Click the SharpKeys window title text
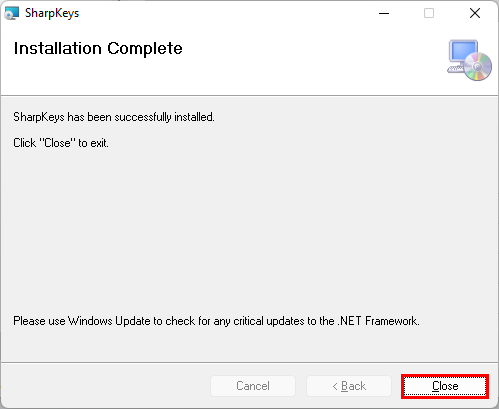 [52, 13]
